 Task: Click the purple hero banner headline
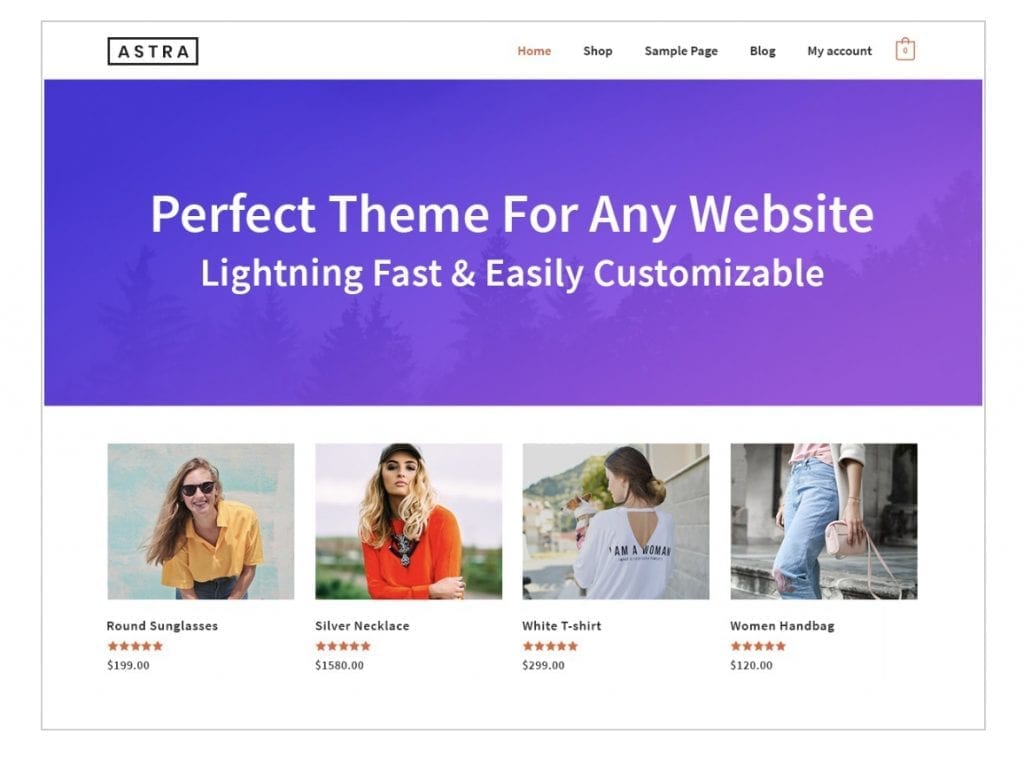[512, 214]
